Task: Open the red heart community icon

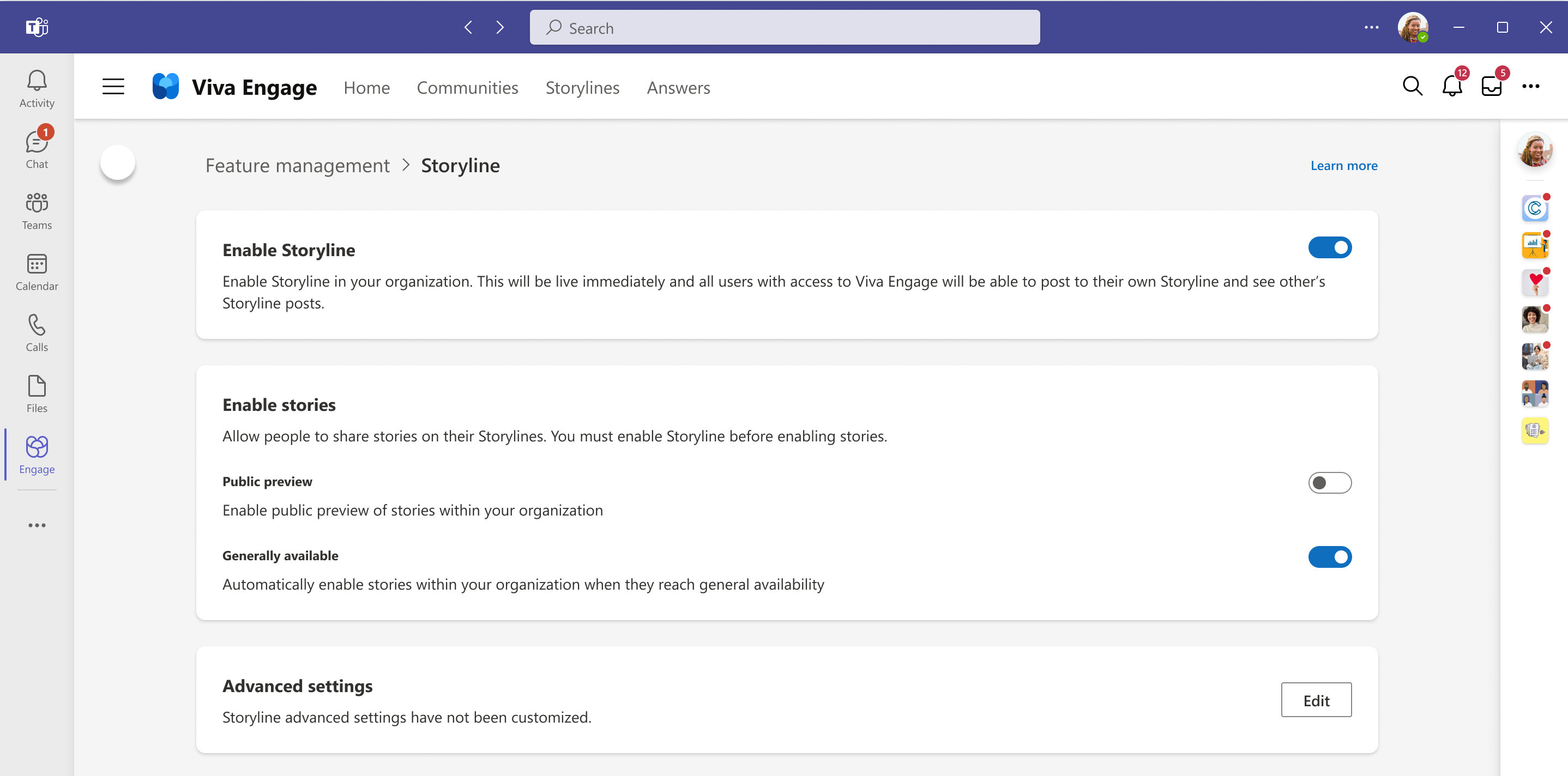Action: point(1535,283)
